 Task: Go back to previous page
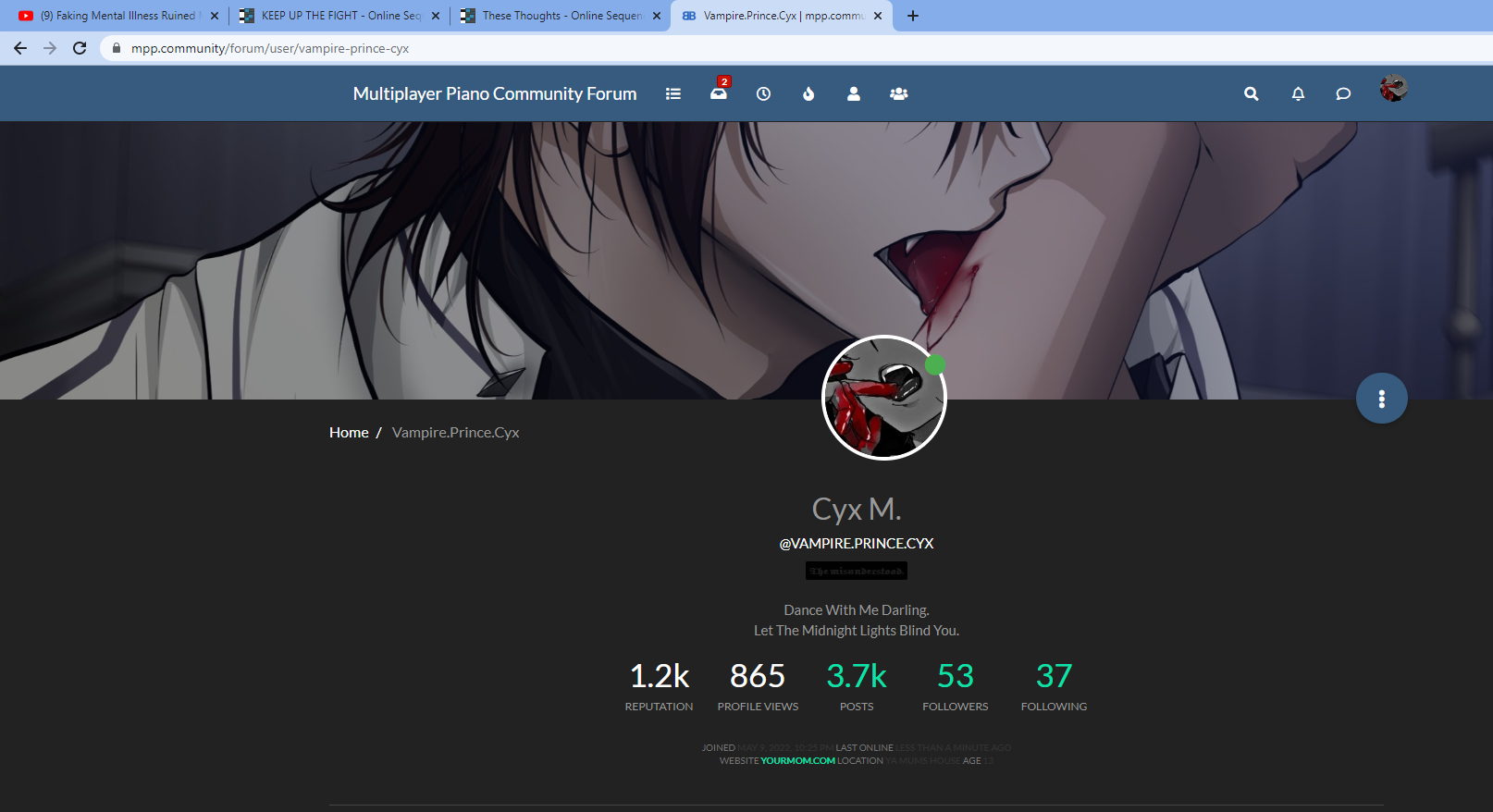pyautogui.click(x=20, y=48)
